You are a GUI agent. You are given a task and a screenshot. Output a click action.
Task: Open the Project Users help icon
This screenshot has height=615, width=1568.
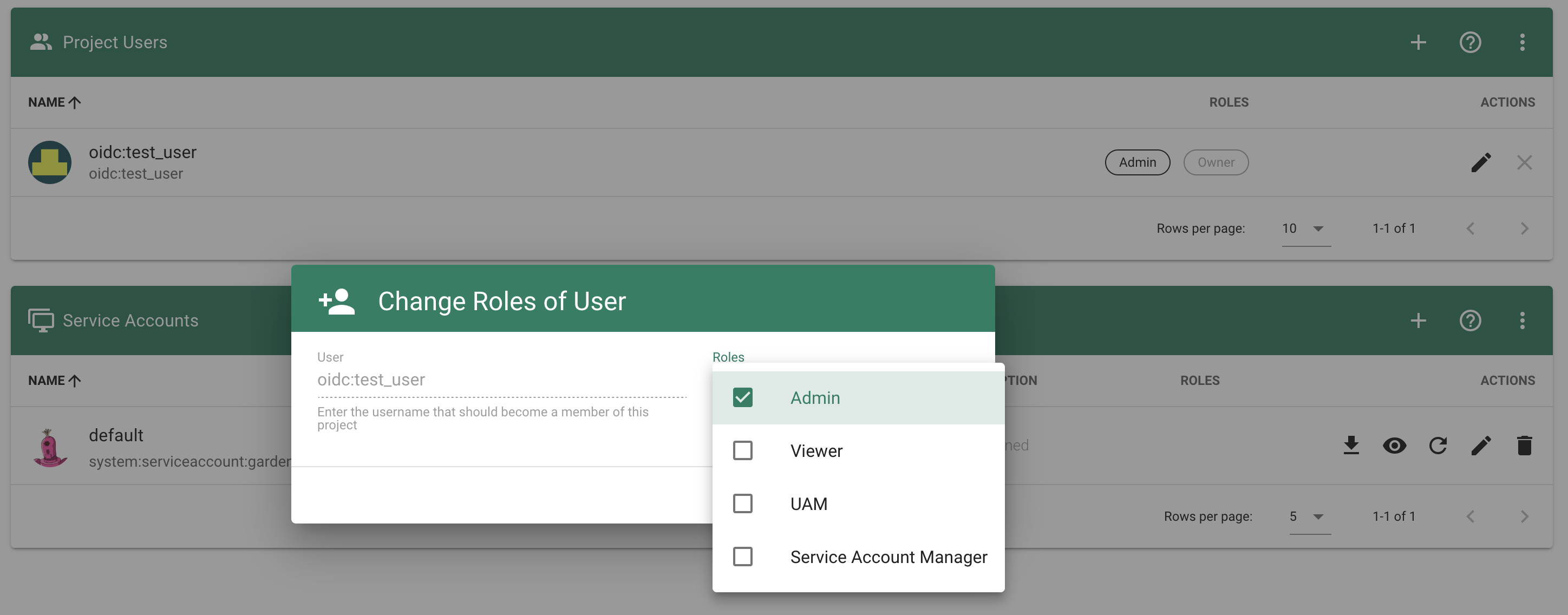1470,42
